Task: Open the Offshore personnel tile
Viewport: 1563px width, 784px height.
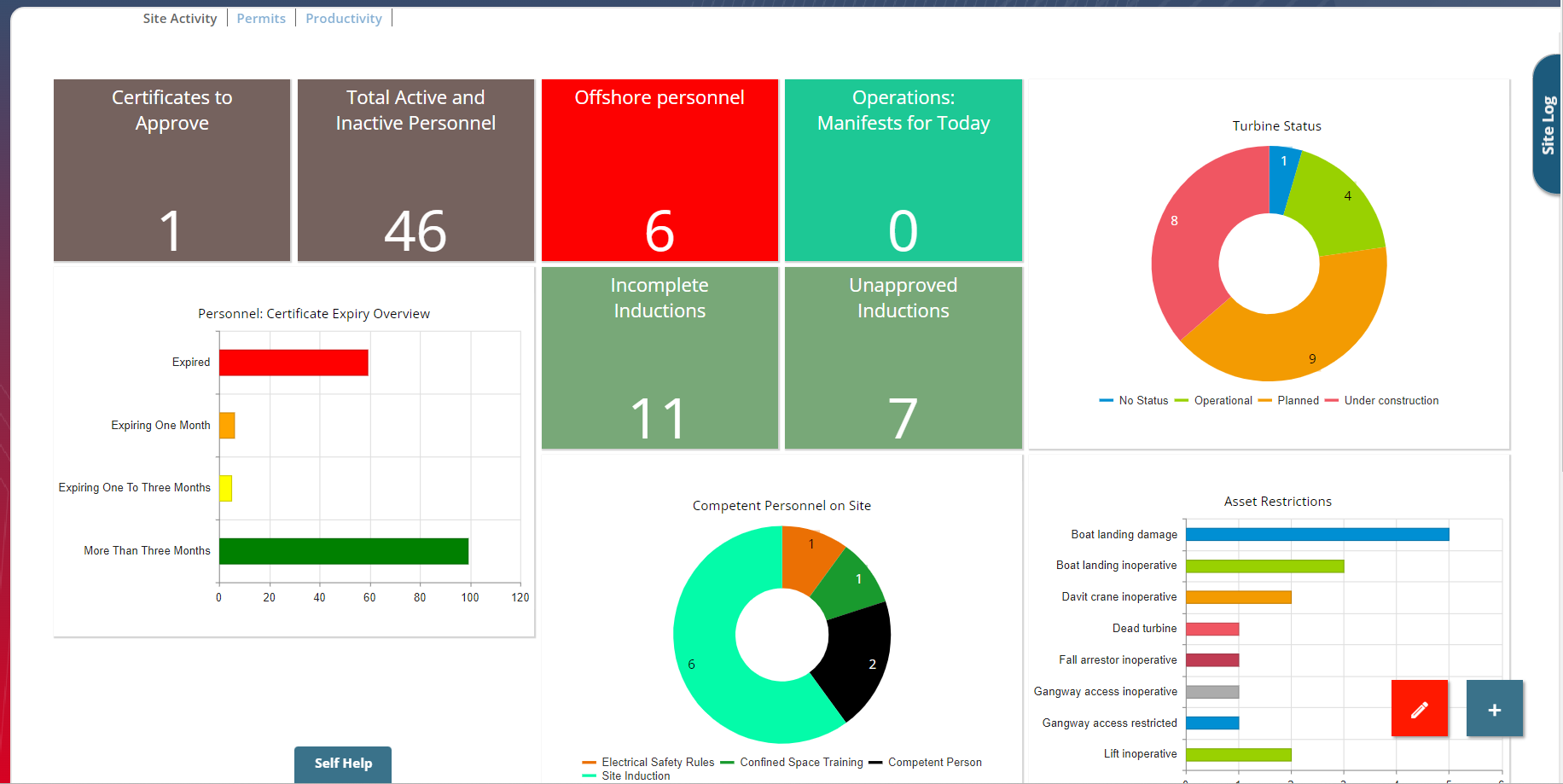Action: (659, 170)
